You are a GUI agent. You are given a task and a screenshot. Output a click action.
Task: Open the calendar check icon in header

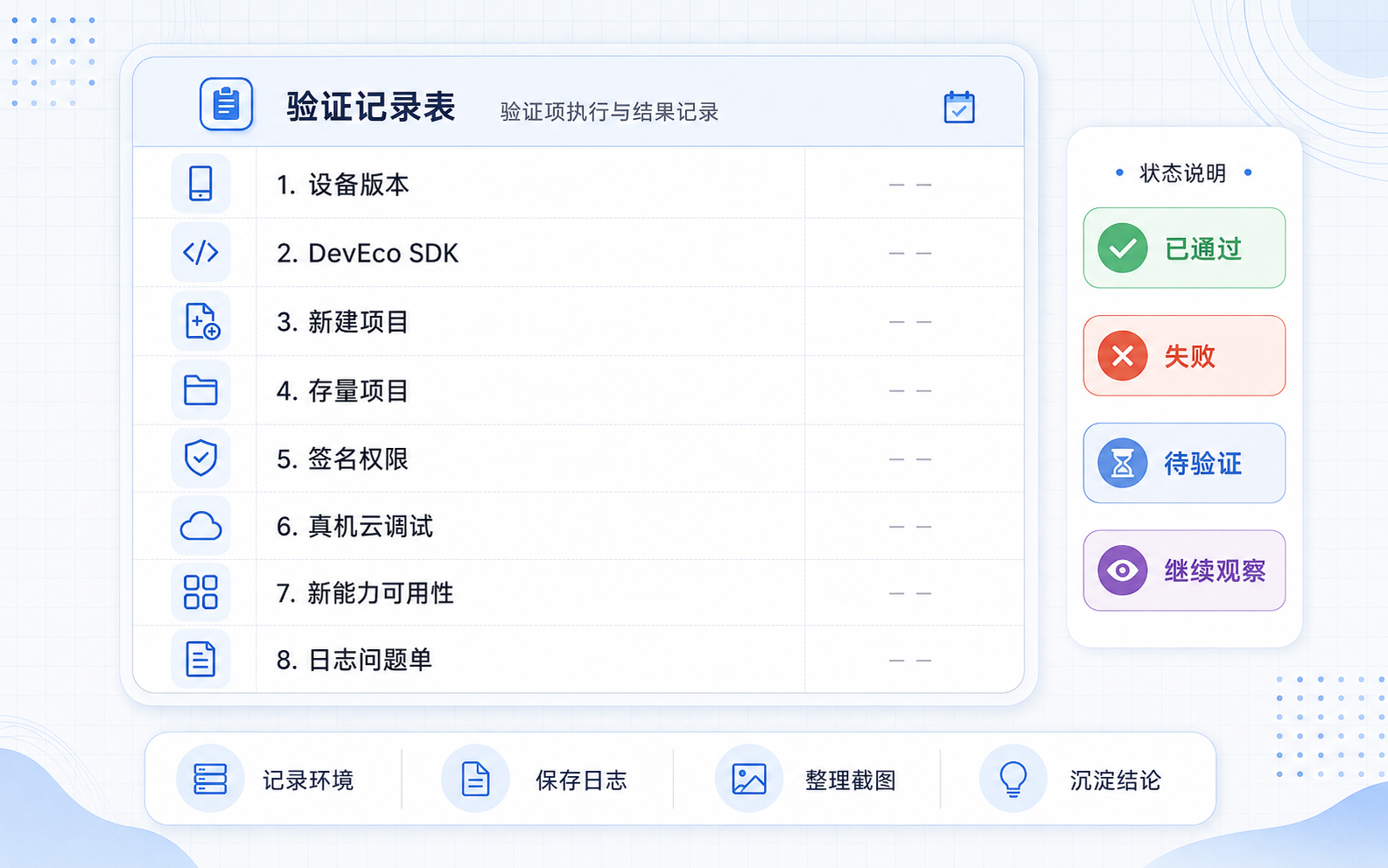[959, 108]
